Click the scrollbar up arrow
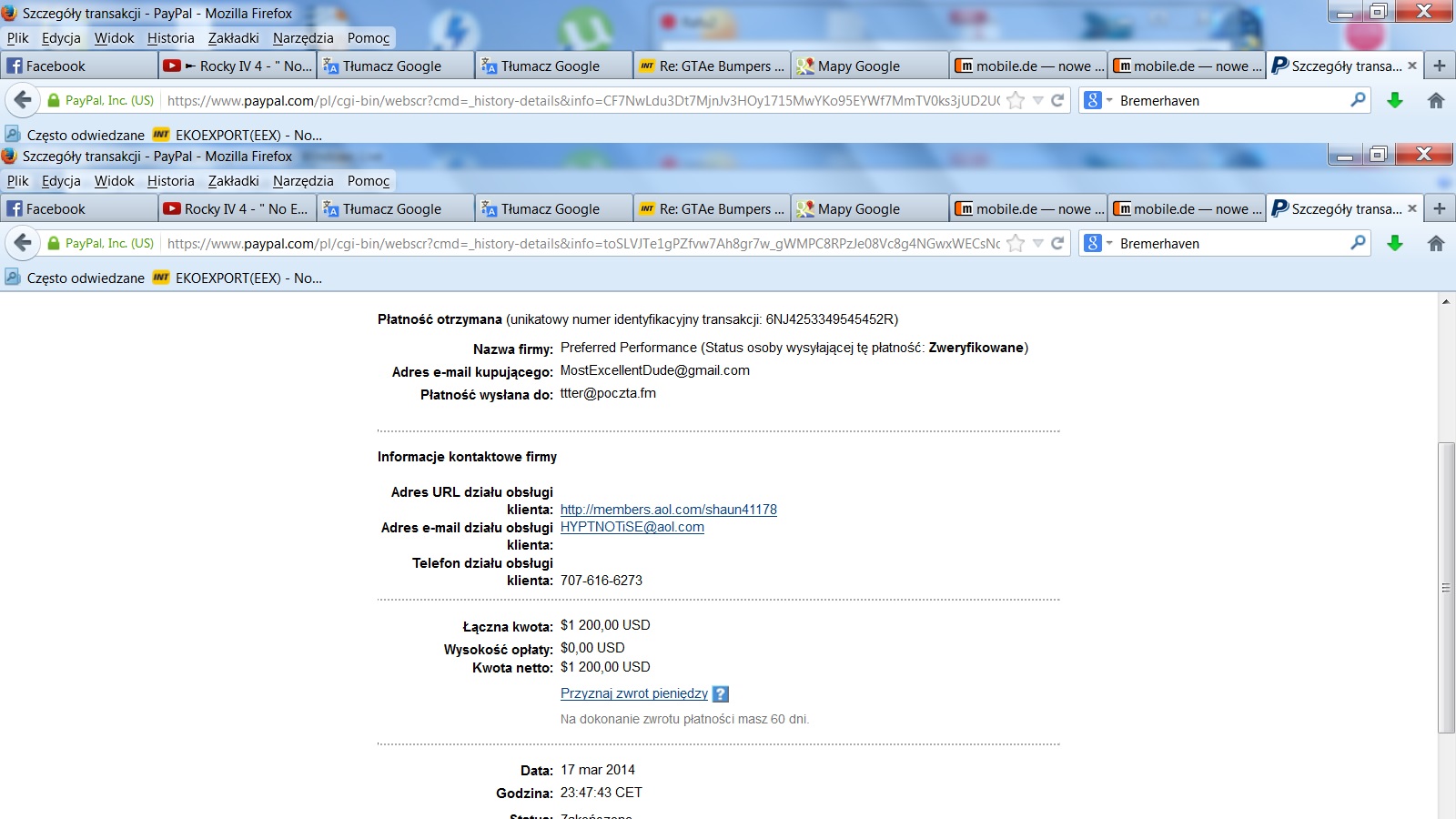This screenshot has width=1456, height=819. [x=1446, y=301]
